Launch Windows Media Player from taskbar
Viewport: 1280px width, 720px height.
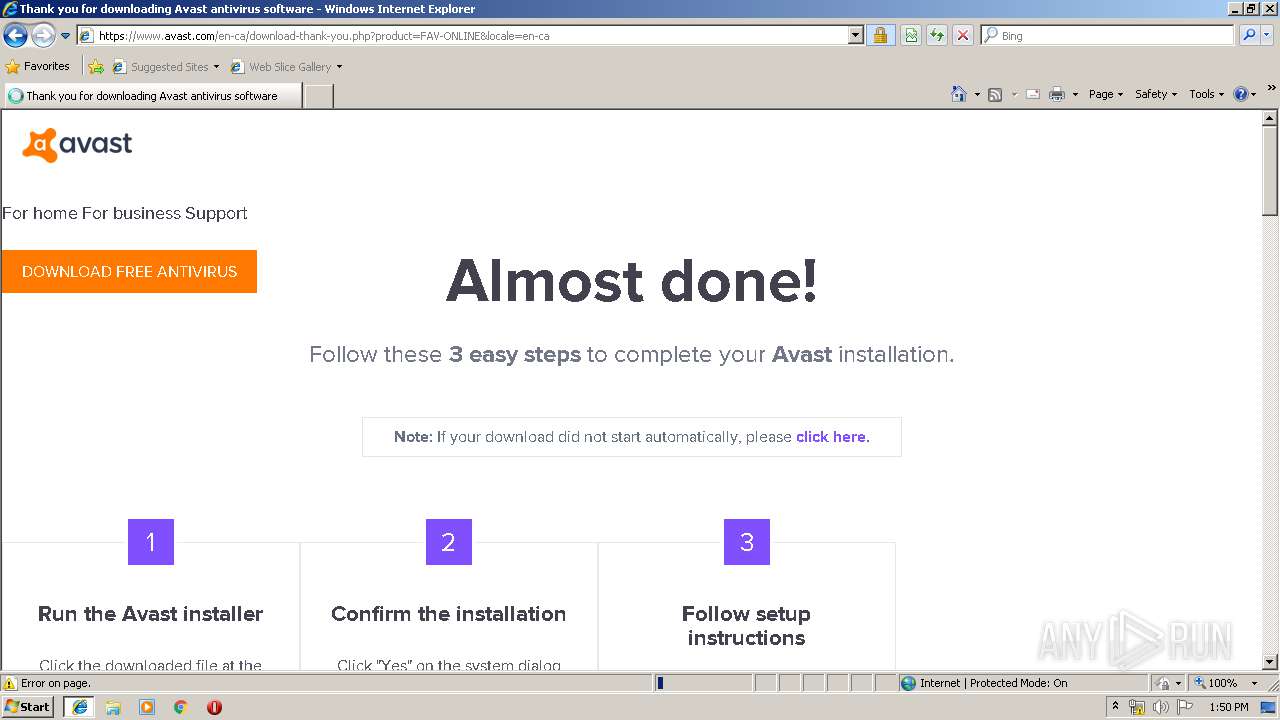[147, 707]
